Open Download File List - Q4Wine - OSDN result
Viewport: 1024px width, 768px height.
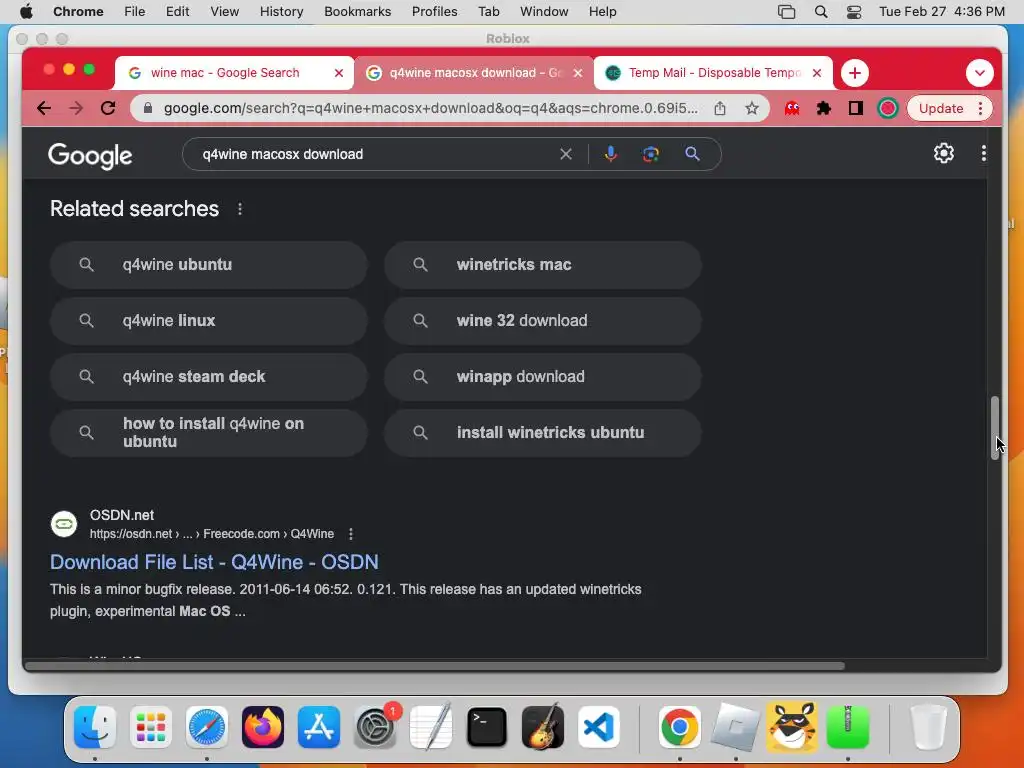coord(214,562)
